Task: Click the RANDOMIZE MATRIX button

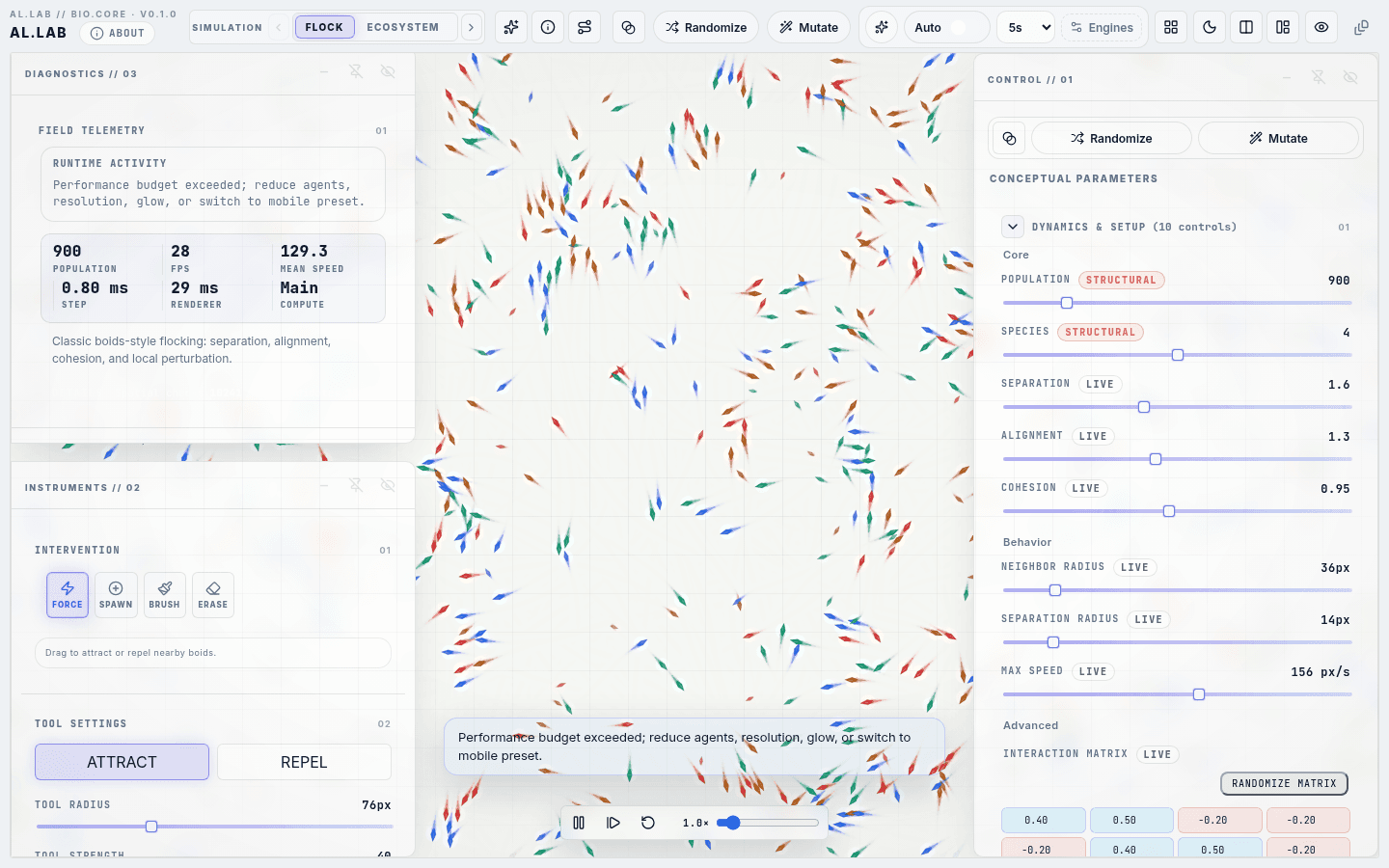Action: click(1284, 783)
